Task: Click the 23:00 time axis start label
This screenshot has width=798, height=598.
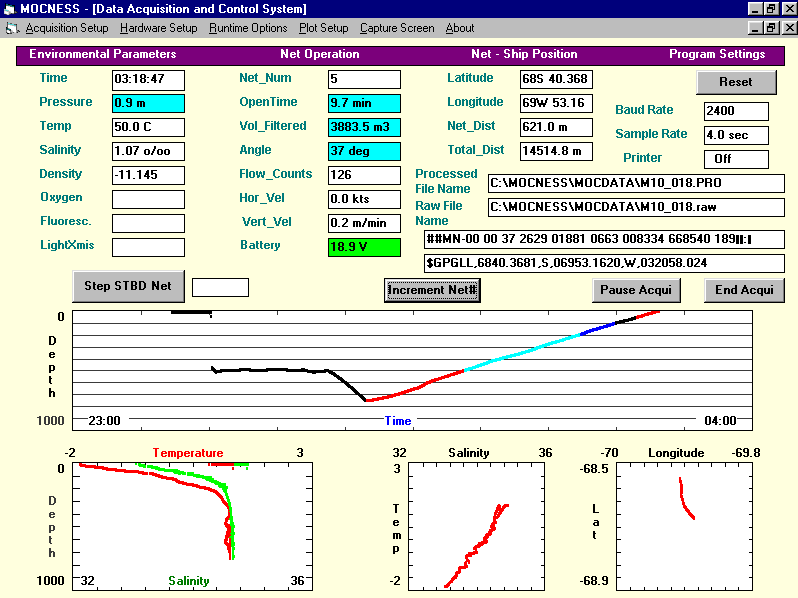Action: click(x=104, y=421)
